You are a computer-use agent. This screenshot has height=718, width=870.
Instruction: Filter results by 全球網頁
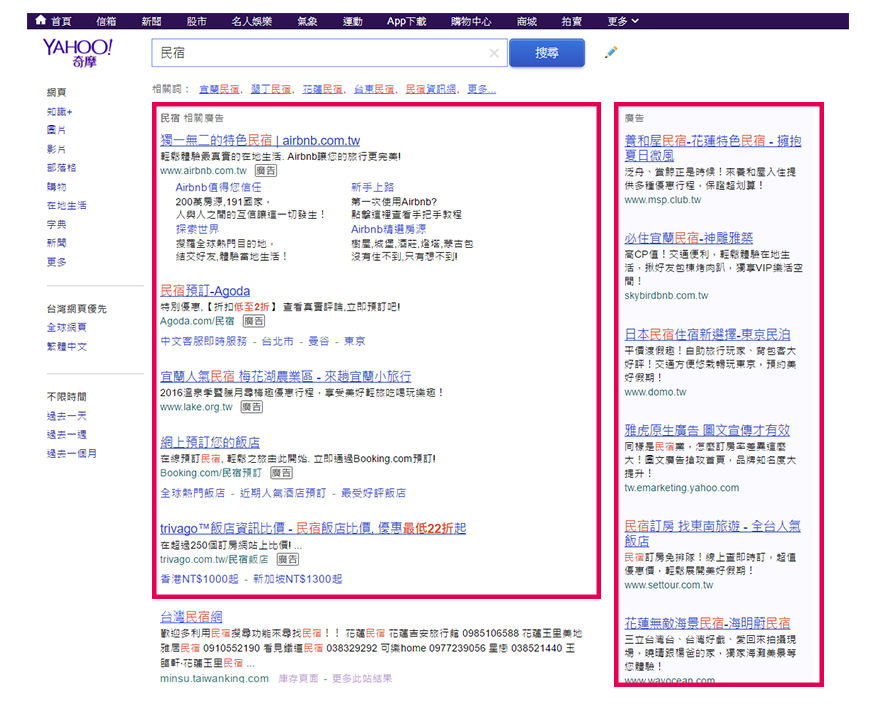click(67, 327)
